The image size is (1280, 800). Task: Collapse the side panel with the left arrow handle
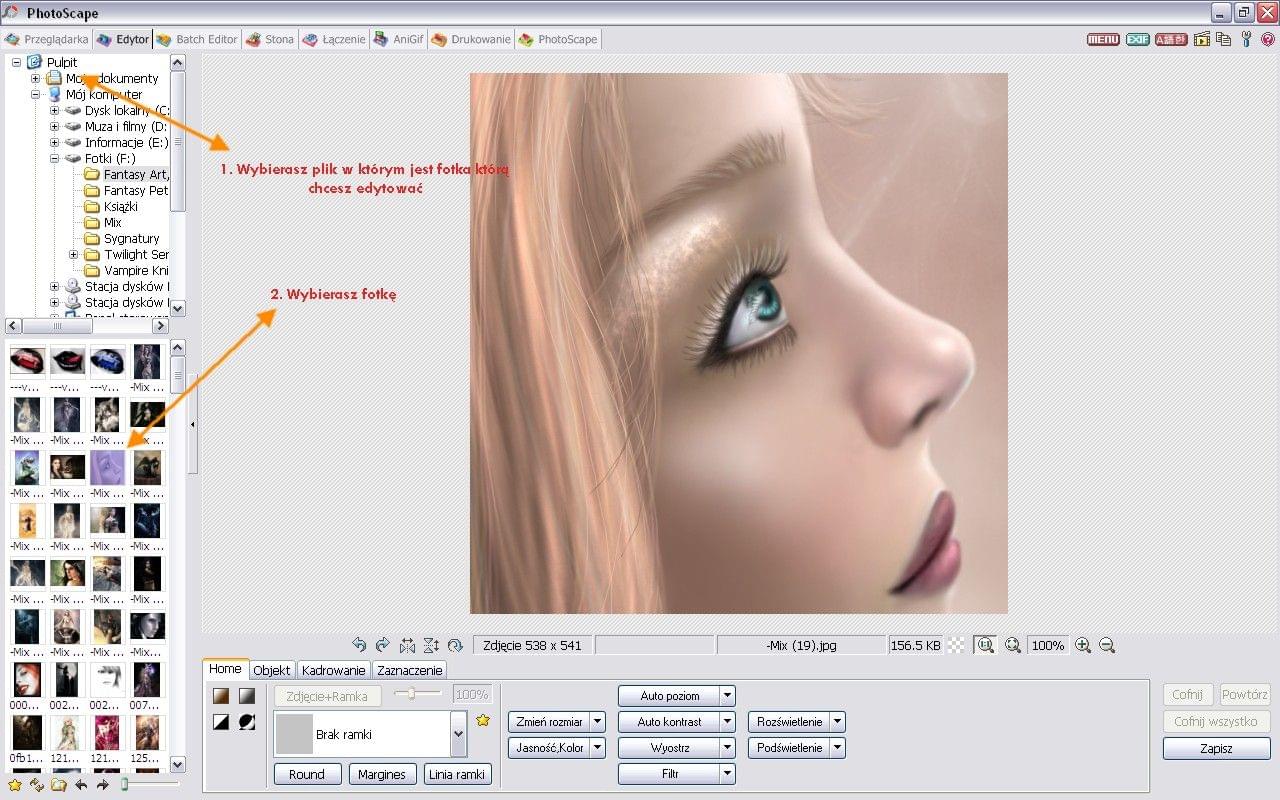(x=192, y=424)
